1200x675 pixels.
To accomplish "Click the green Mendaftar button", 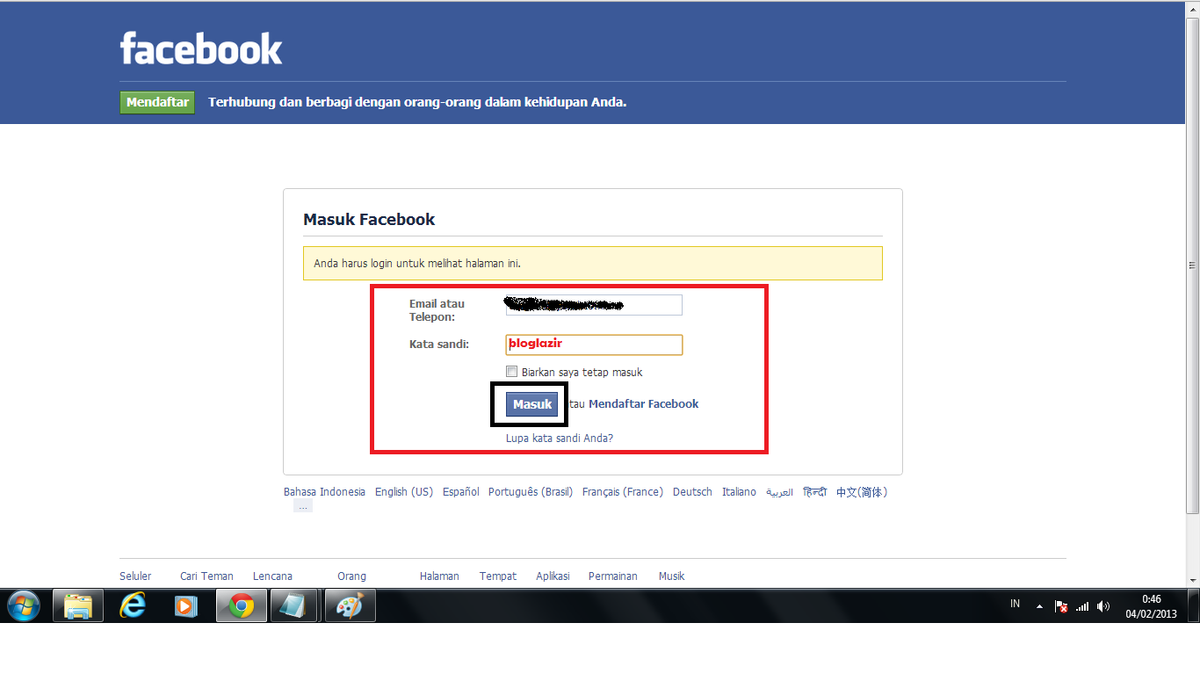I will (157, 102).
